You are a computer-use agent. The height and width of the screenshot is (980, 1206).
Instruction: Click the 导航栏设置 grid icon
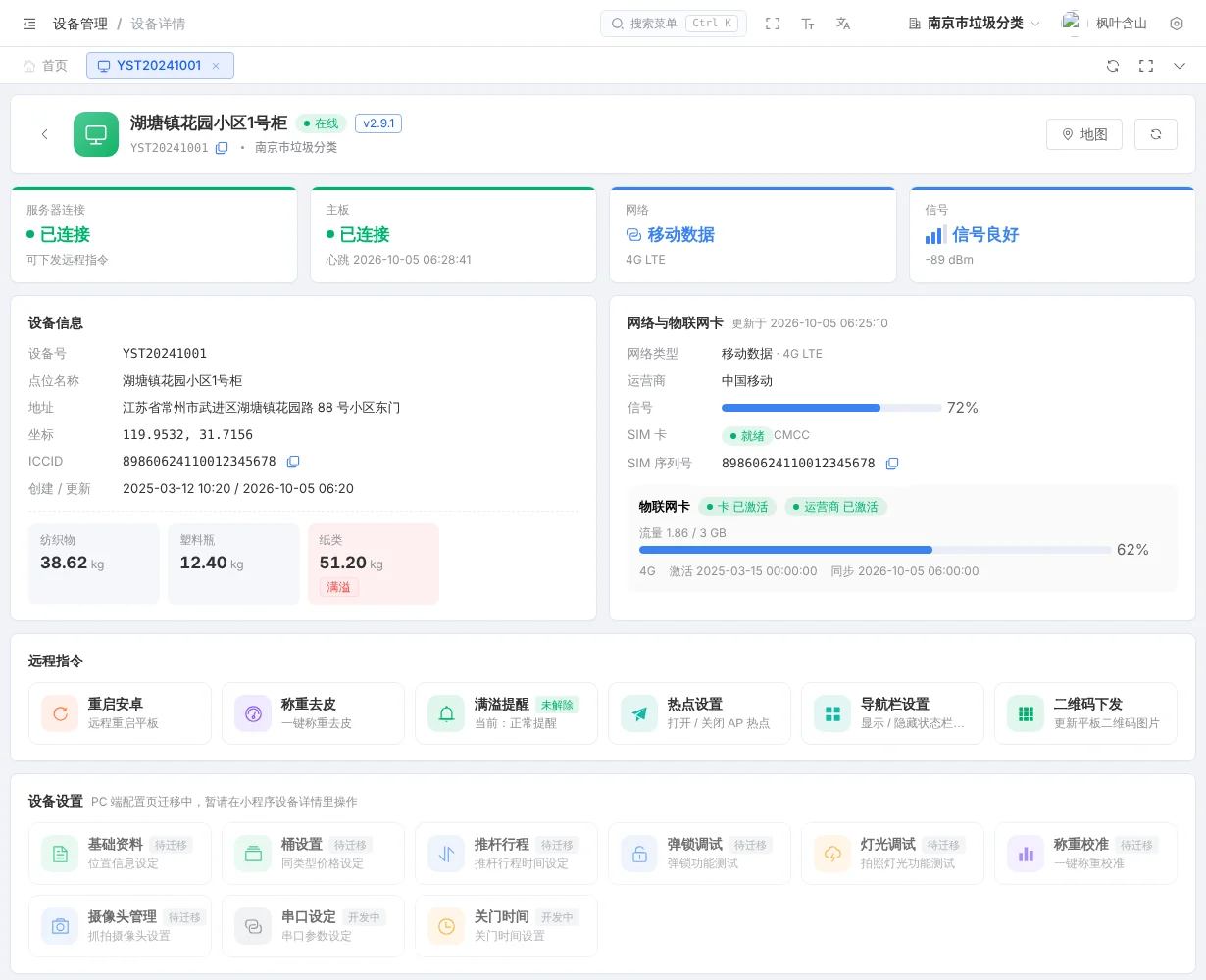pos(832,713)
